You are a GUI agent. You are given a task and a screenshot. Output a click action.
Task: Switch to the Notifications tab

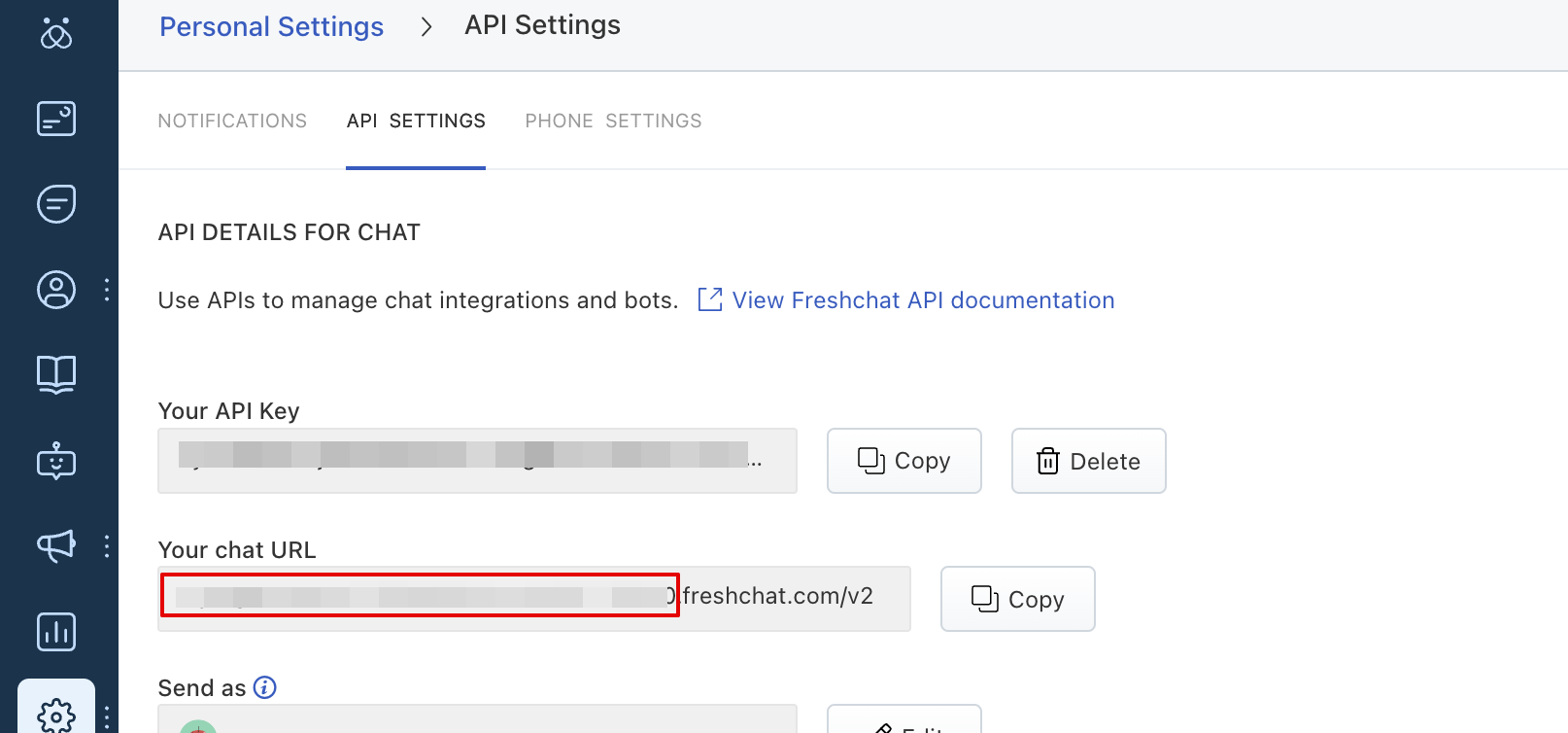point(232,121)
